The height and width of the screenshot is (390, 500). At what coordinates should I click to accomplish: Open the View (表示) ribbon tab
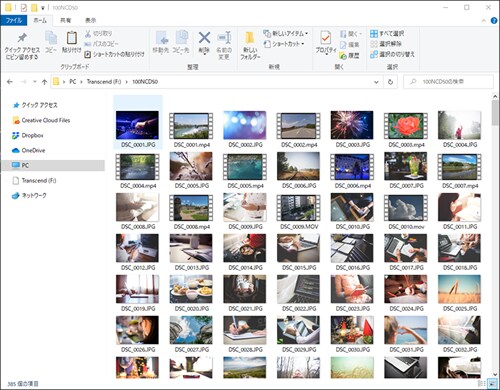(x=90, y=20)
